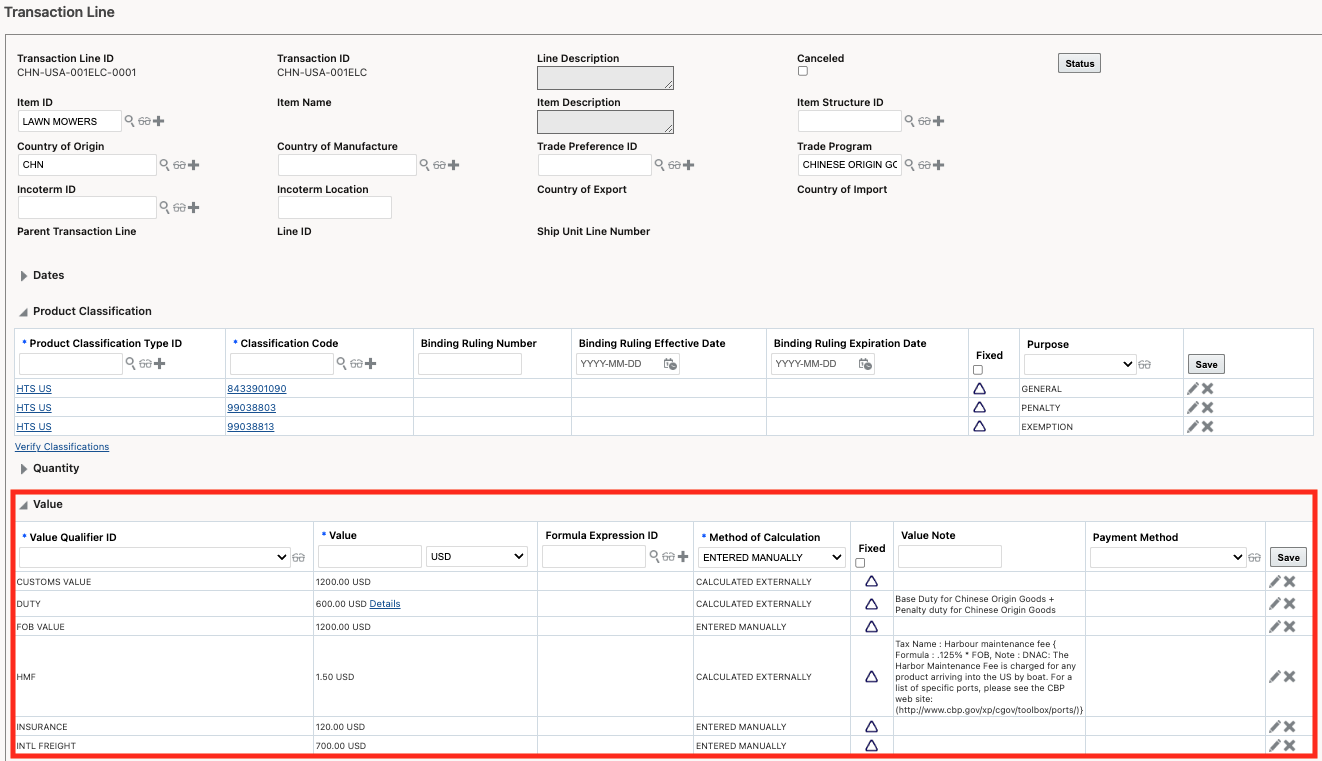Edit the HMF value row

click(x=1275, y=676)
